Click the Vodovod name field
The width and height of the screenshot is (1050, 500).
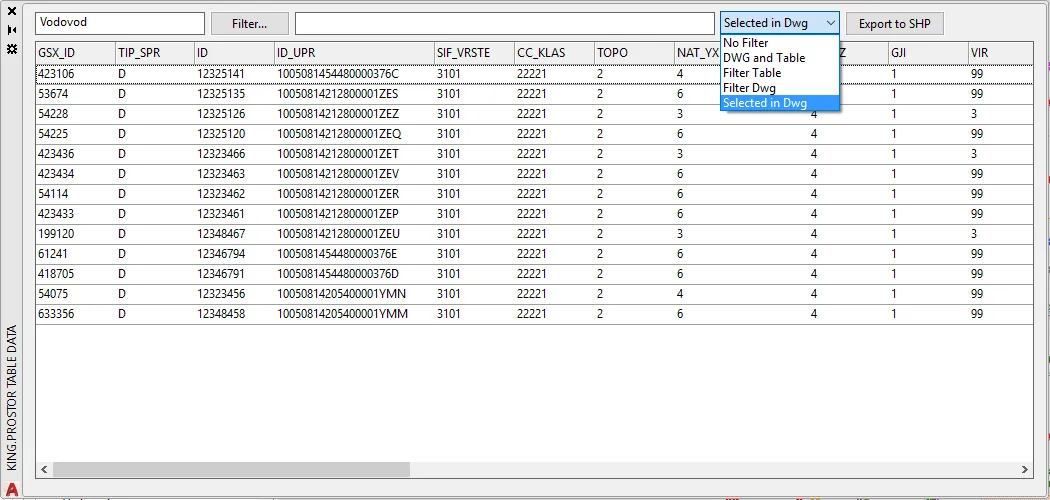click(x=119, y=23)
